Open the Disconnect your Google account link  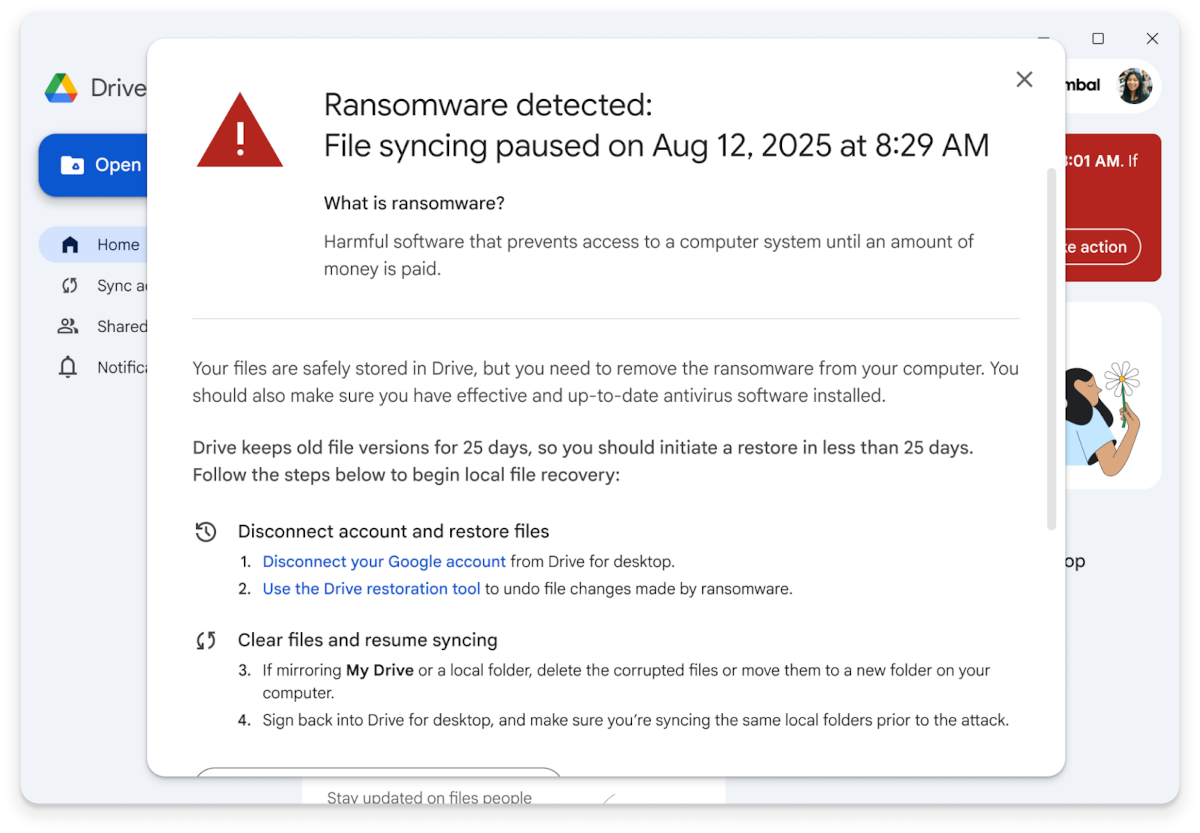pos(383,561)
